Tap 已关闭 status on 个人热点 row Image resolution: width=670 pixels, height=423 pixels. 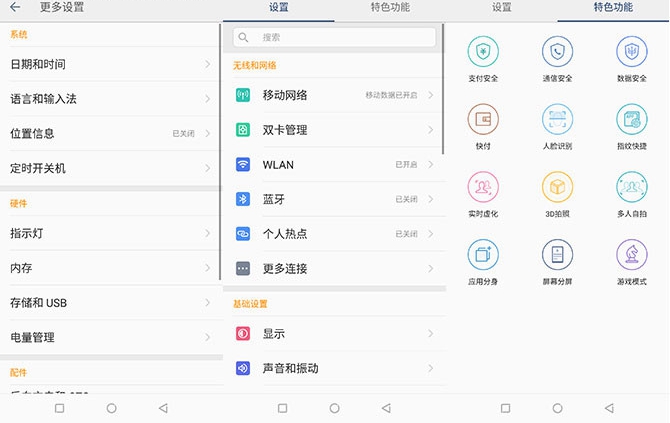click(x=406, y=234)
